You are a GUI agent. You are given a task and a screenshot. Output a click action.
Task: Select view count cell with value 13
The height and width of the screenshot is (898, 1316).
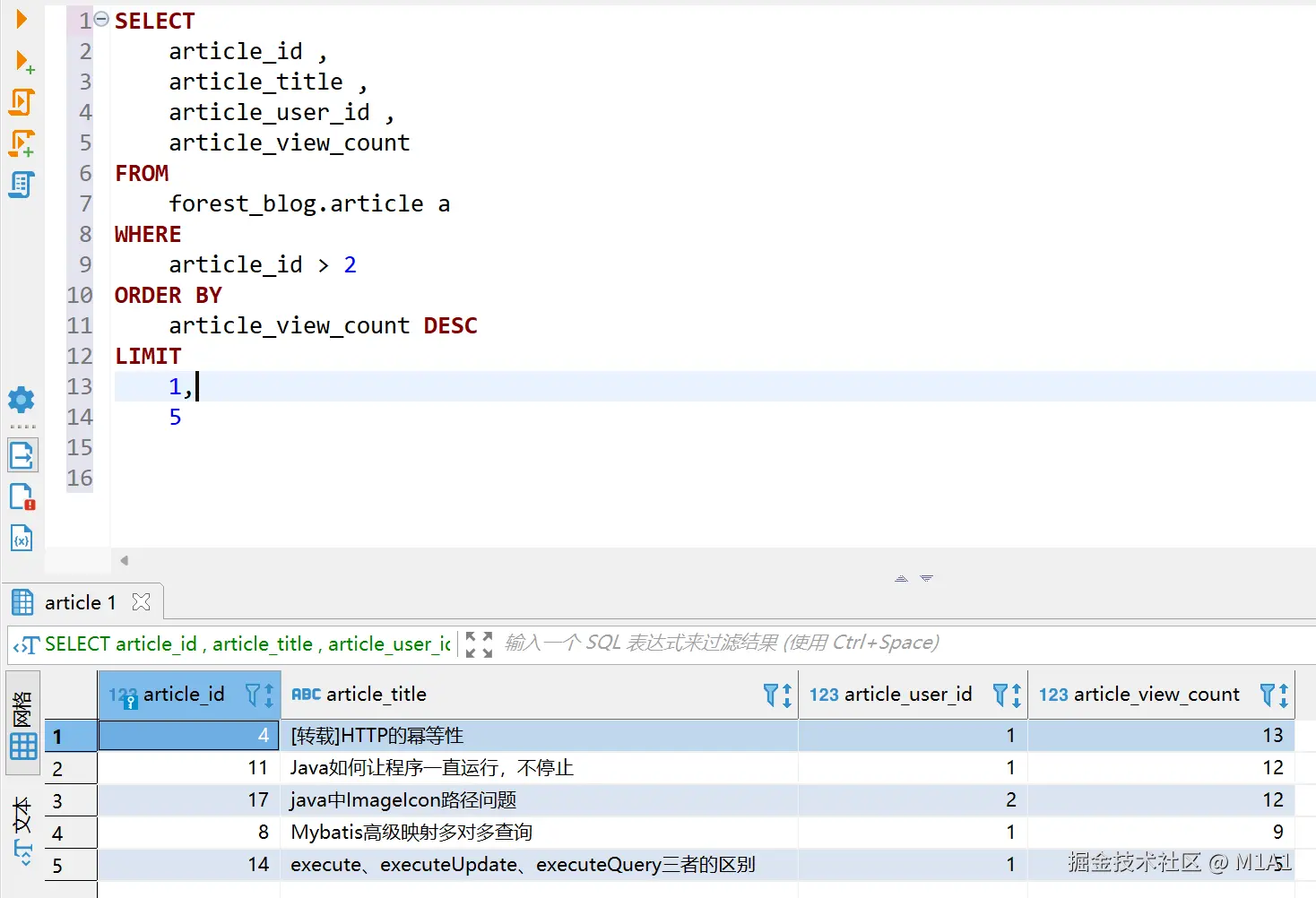click(1161, 735)
